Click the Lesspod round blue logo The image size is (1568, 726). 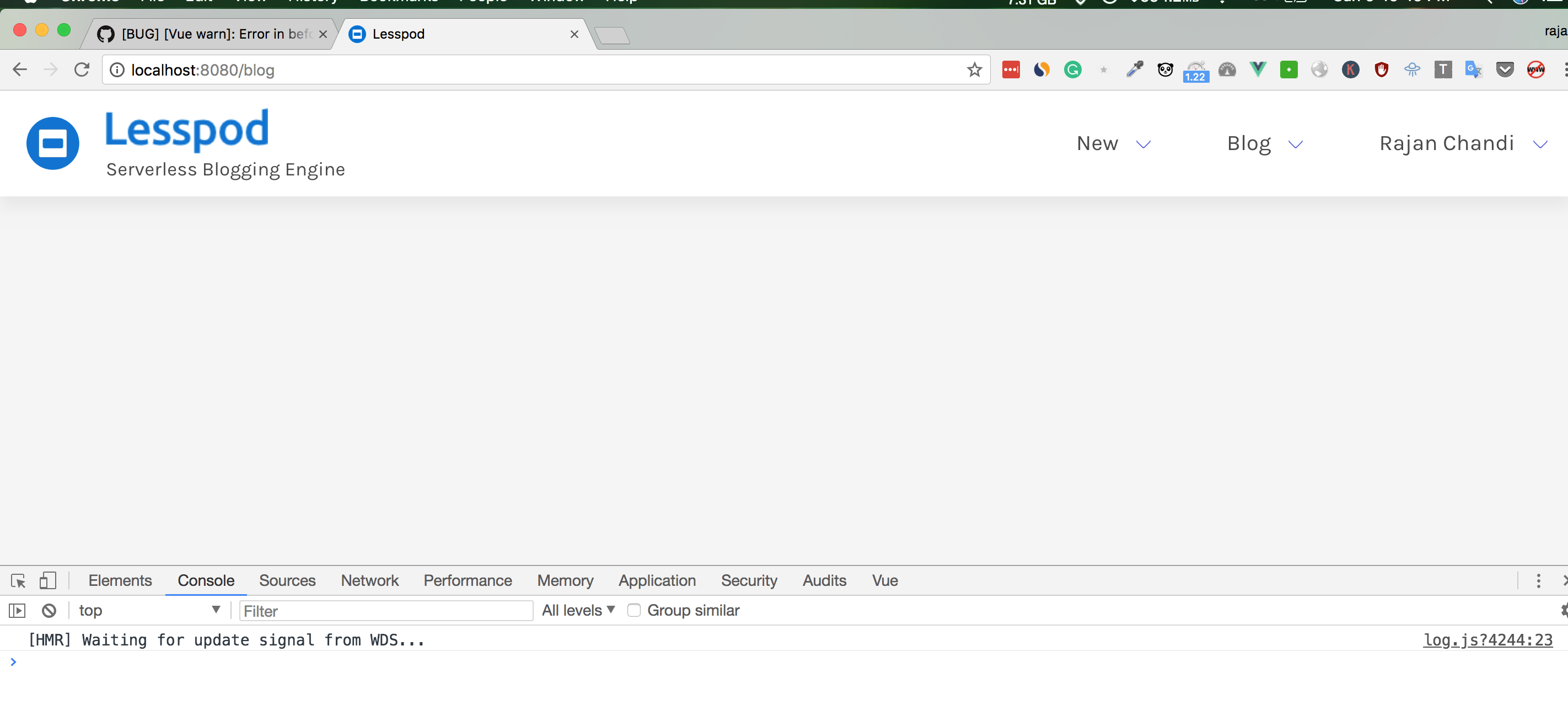(x=53, y=143)
